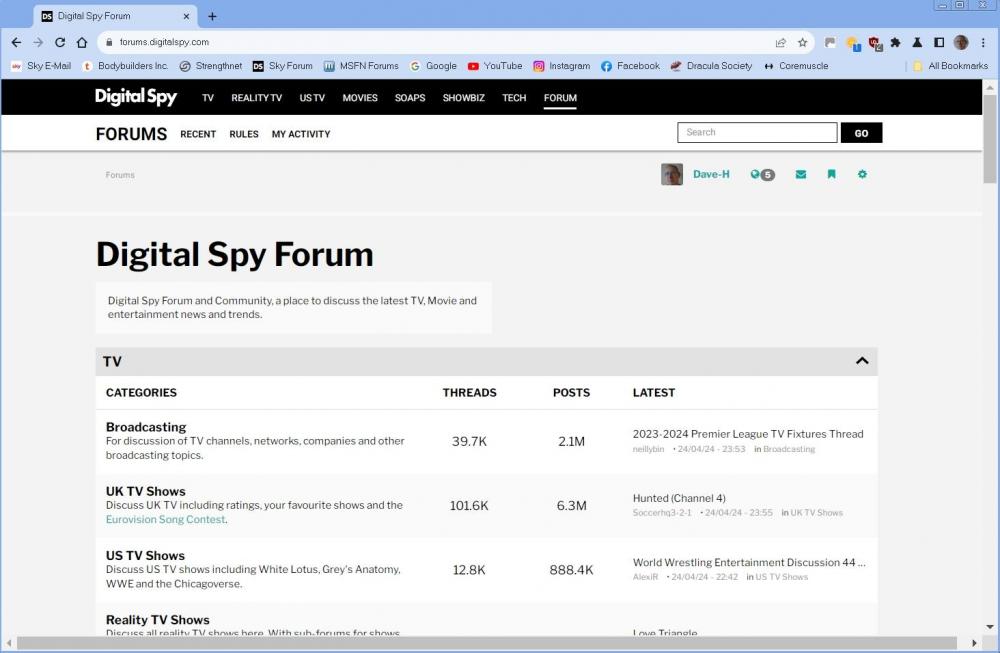The width and height of the screenshot is (1000, 653).
Task: Open notifications globe icon with 5 badge
Action: click(762, 174)
